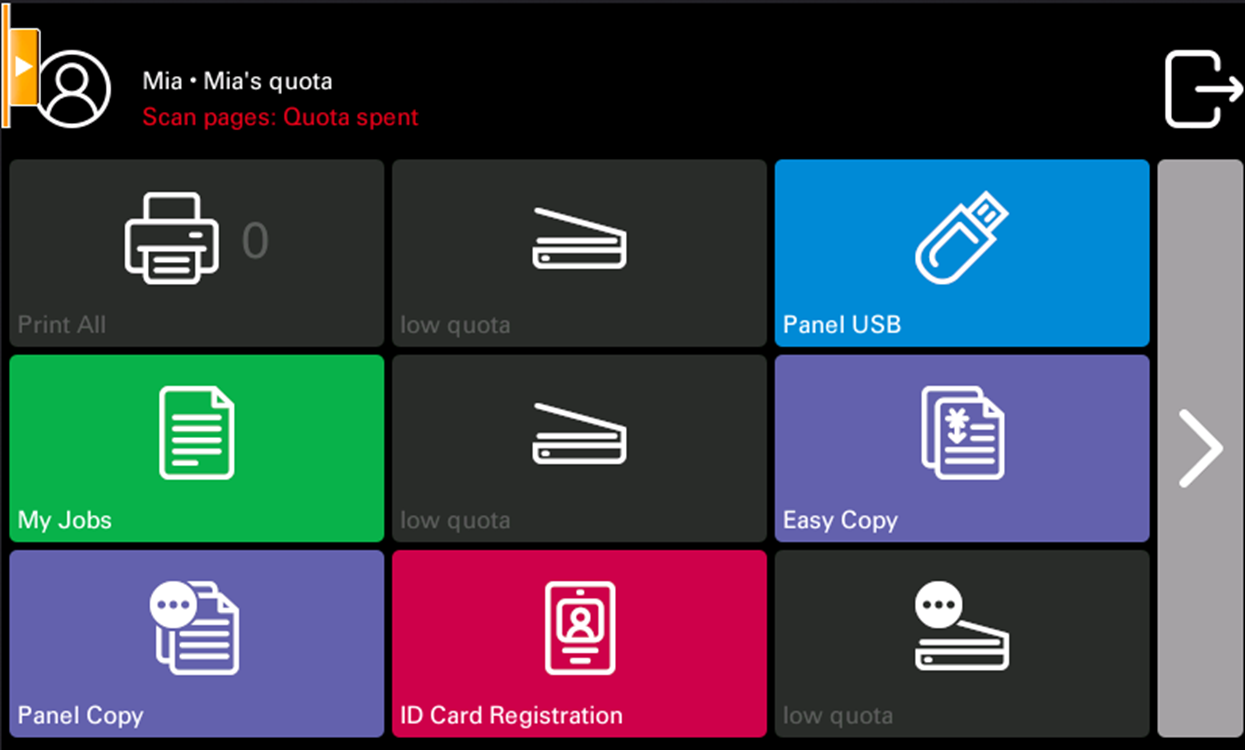Viewport: 1245px width, 750px height.
Task: Go to next page with right chevron
Action: [1200, 448]
